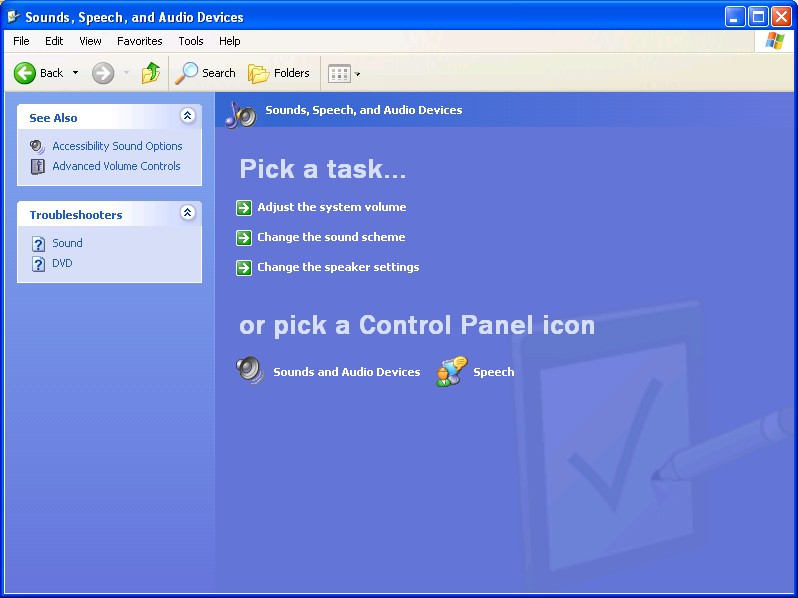798x598 pixels.
Task: Click the Search toolbar label
Action: [219, 73]
